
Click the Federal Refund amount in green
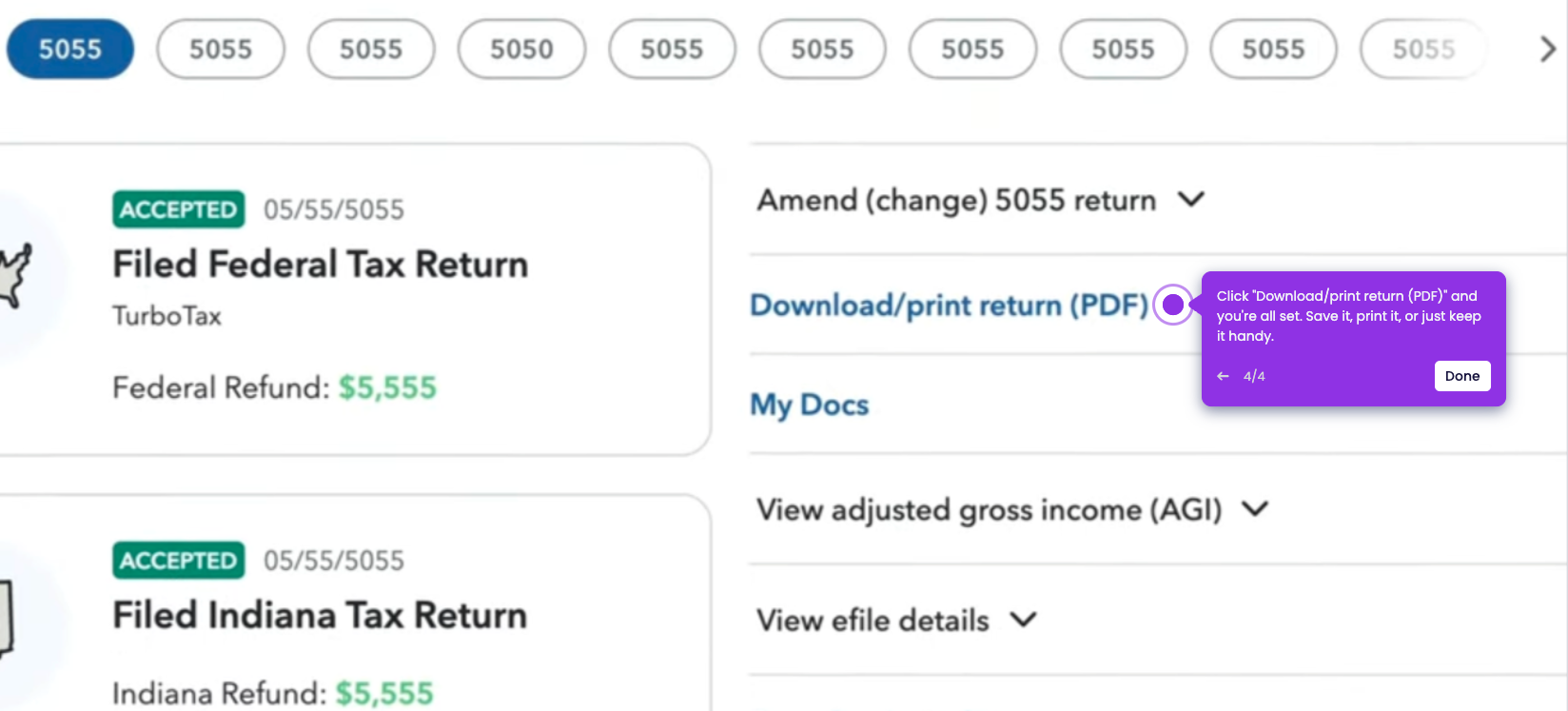click(387, 388)
